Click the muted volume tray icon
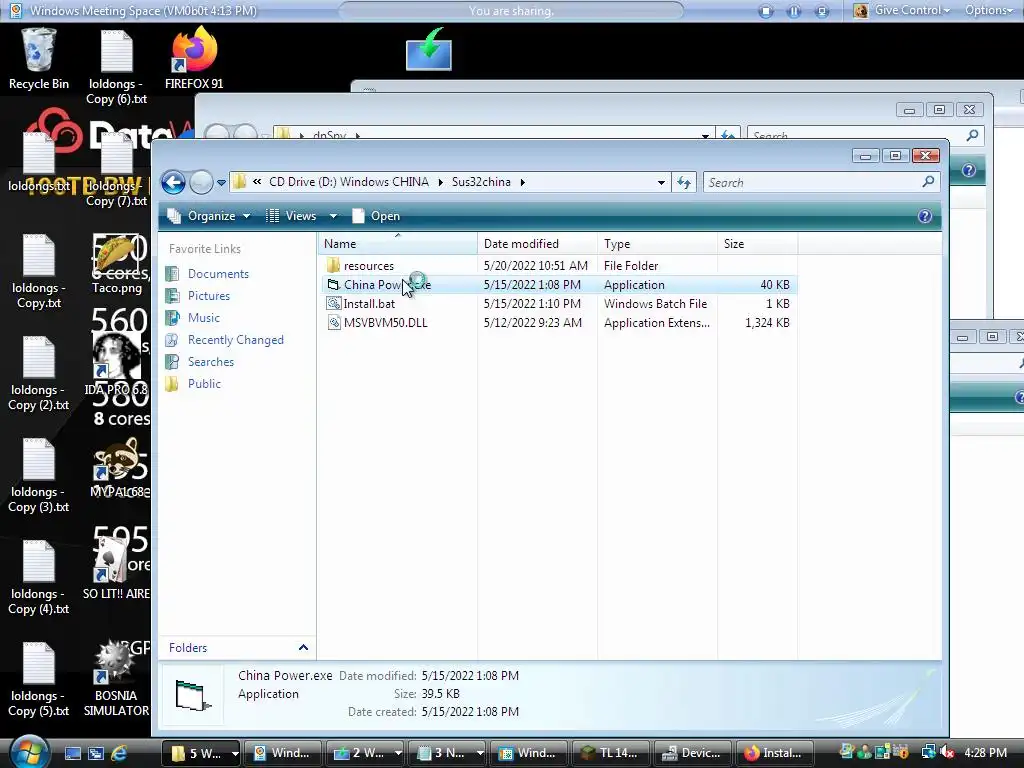The height and width of the screenshot is (768, 1024). tap(947, 753)
